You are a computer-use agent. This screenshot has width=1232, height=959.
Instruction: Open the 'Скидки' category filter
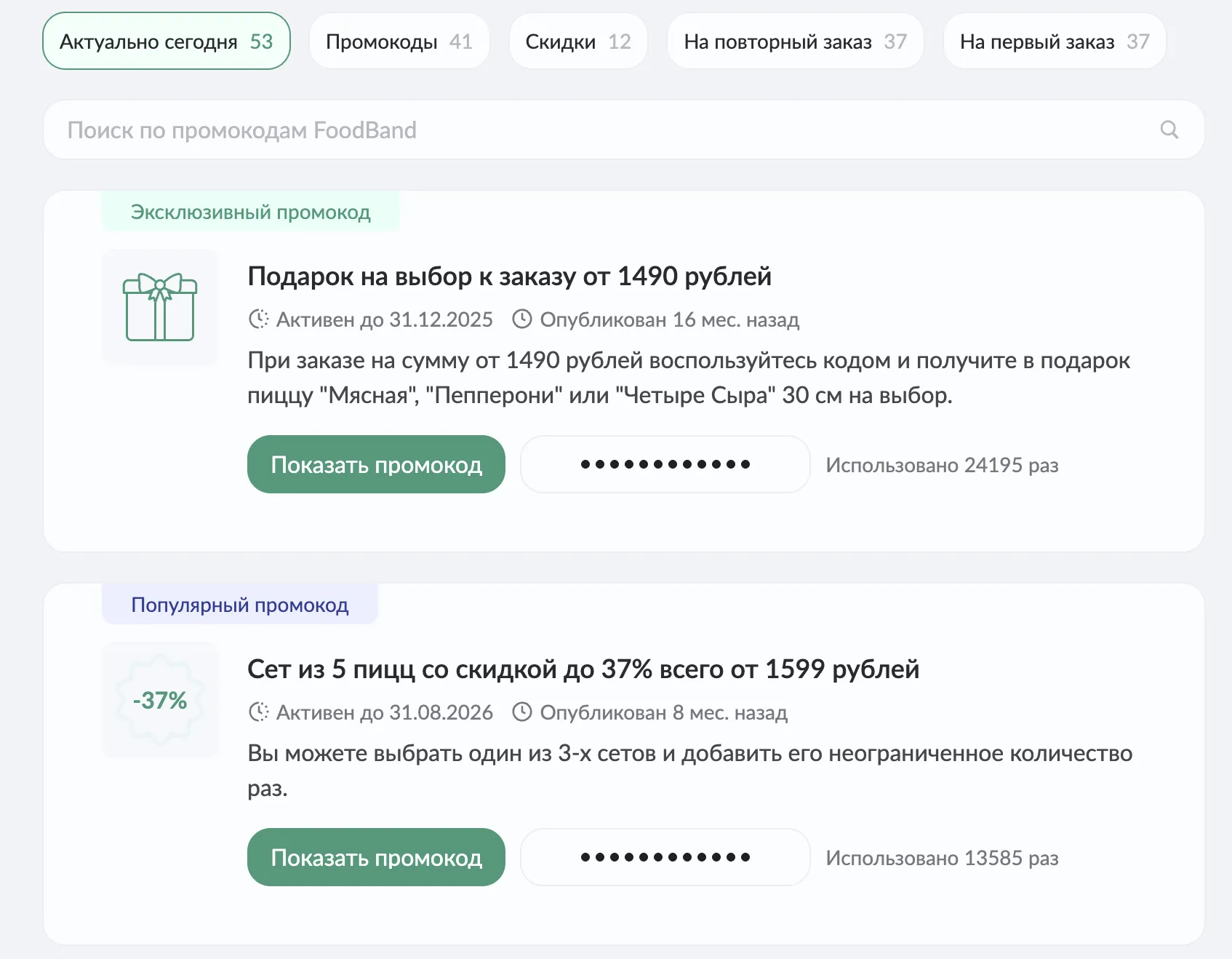[x=577, y=41]
